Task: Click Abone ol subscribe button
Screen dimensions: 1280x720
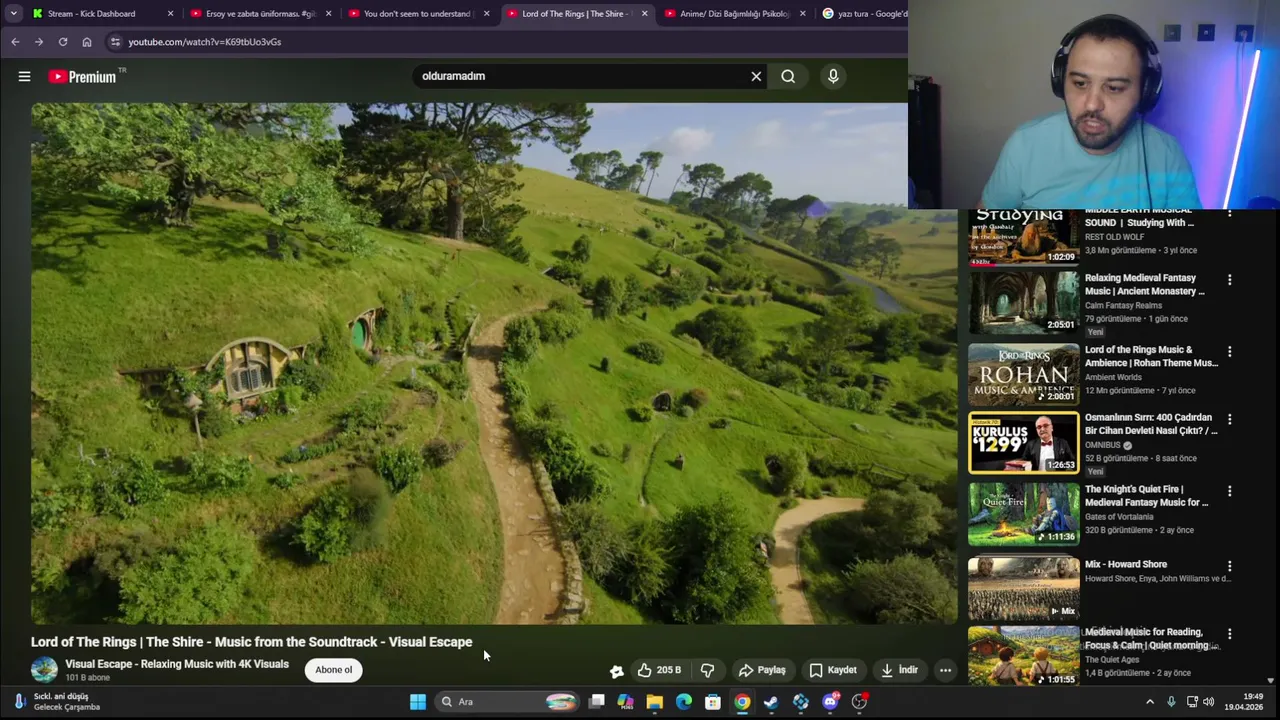Action: click(x=334, y=670)
